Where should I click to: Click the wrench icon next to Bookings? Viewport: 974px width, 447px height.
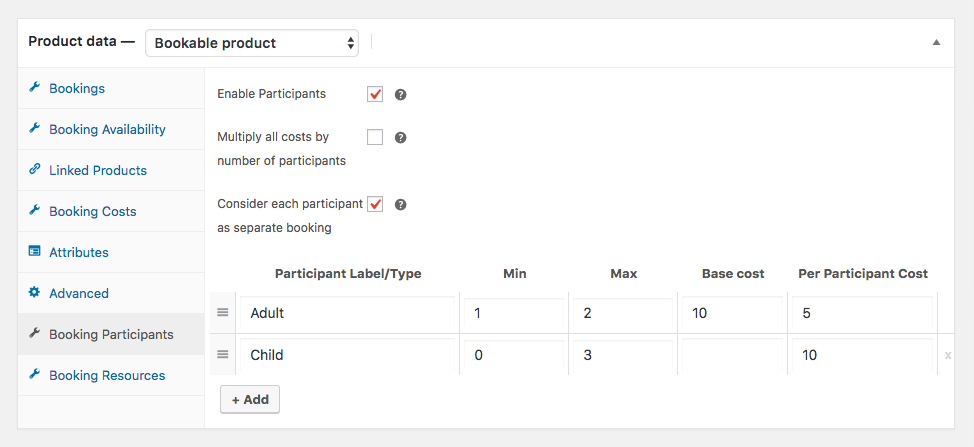point(34,88)
